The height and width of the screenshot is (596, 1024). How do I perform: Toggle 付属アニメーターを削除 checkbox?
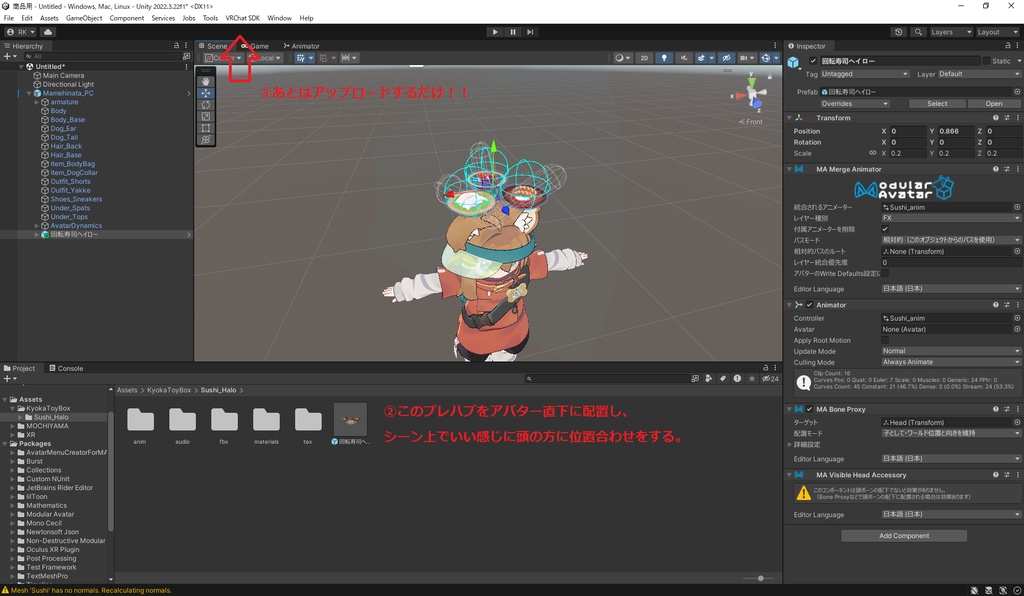885,229
